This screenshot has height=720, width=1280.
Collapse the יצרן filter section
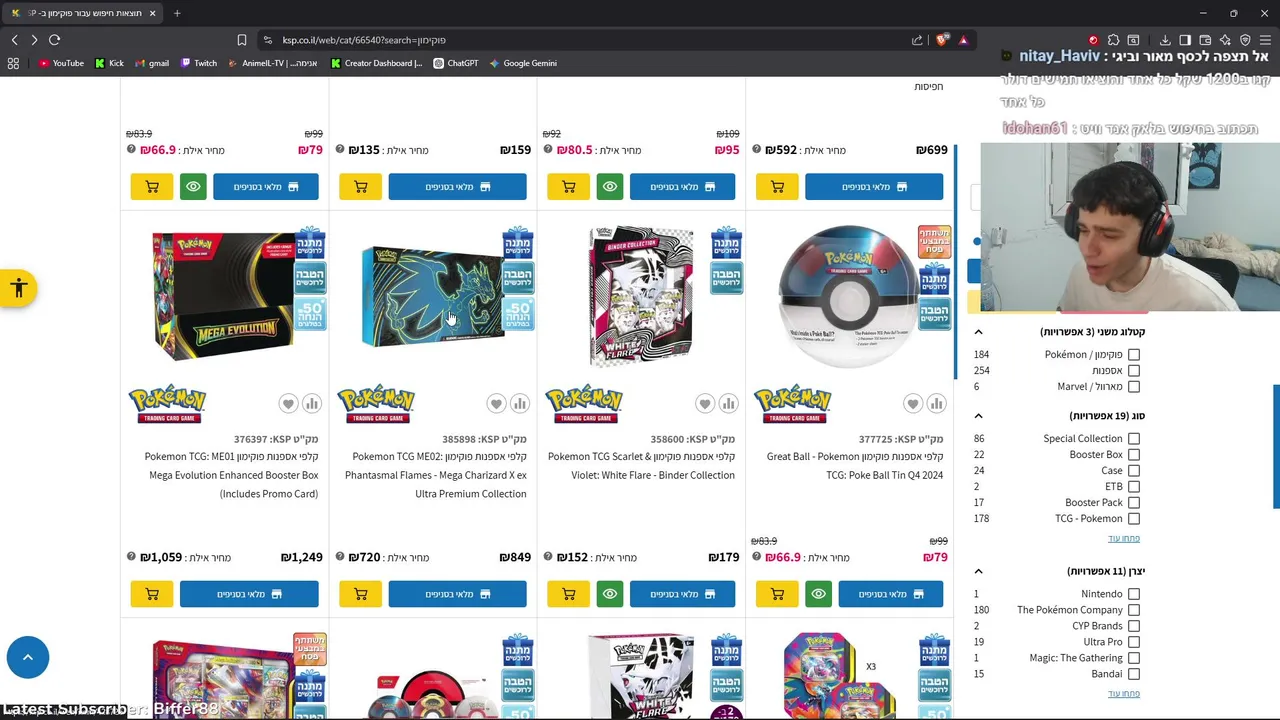978,571
